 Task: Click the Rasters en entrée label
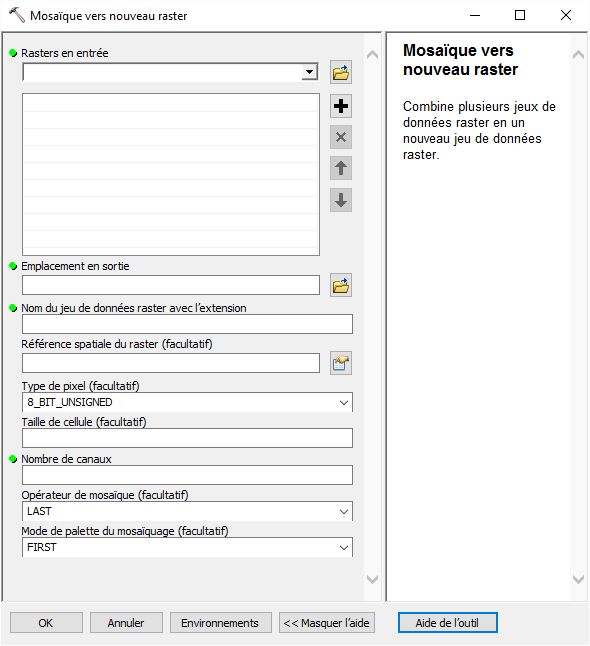[x=65, y=53]
